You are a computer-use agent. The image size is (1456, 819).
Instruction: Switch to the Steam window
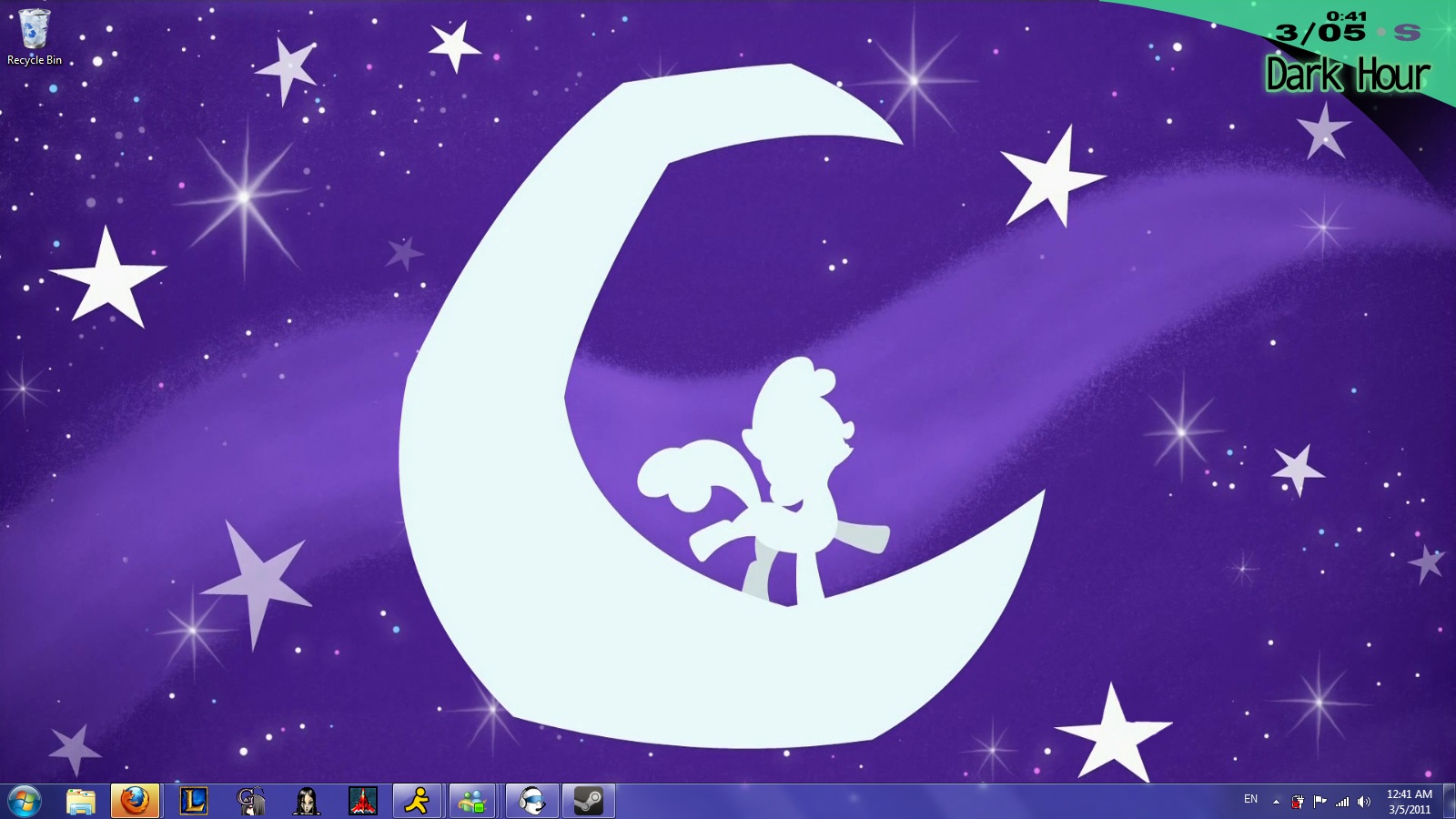click(588, 802)
